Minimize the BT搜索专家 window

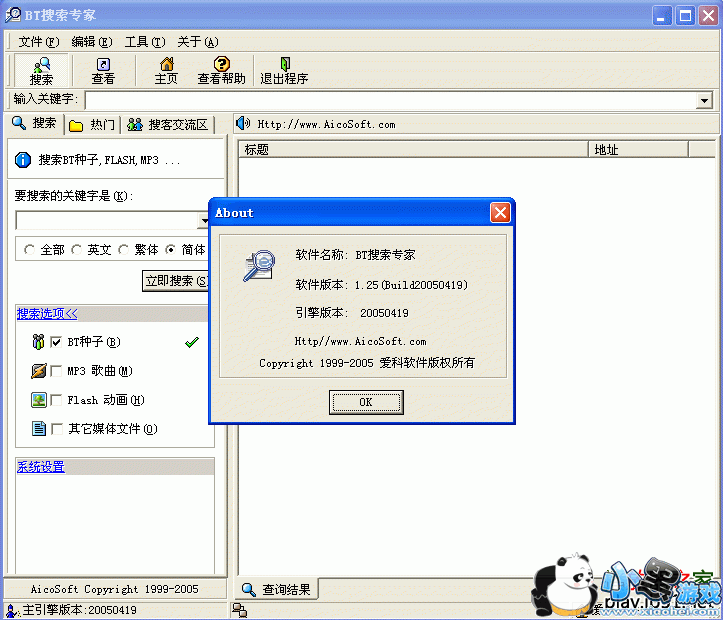click(x=662, y=16)
